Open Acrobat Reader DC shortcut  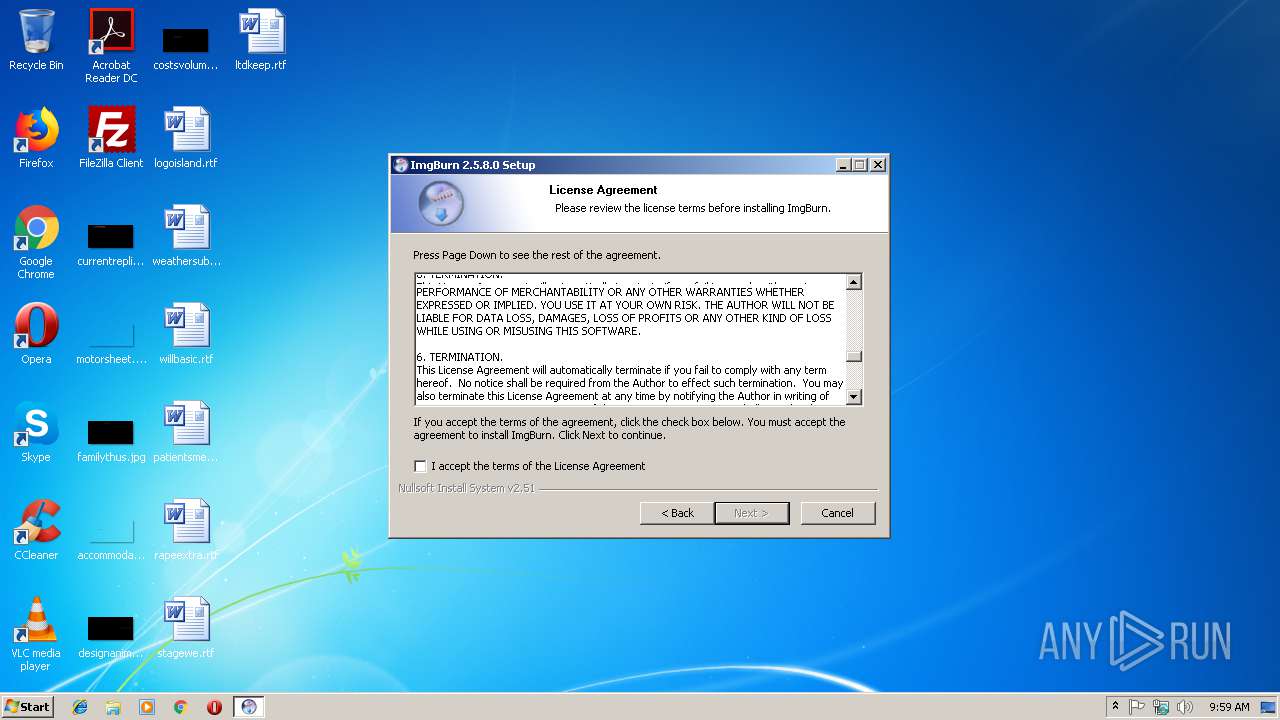click(111, 46)
